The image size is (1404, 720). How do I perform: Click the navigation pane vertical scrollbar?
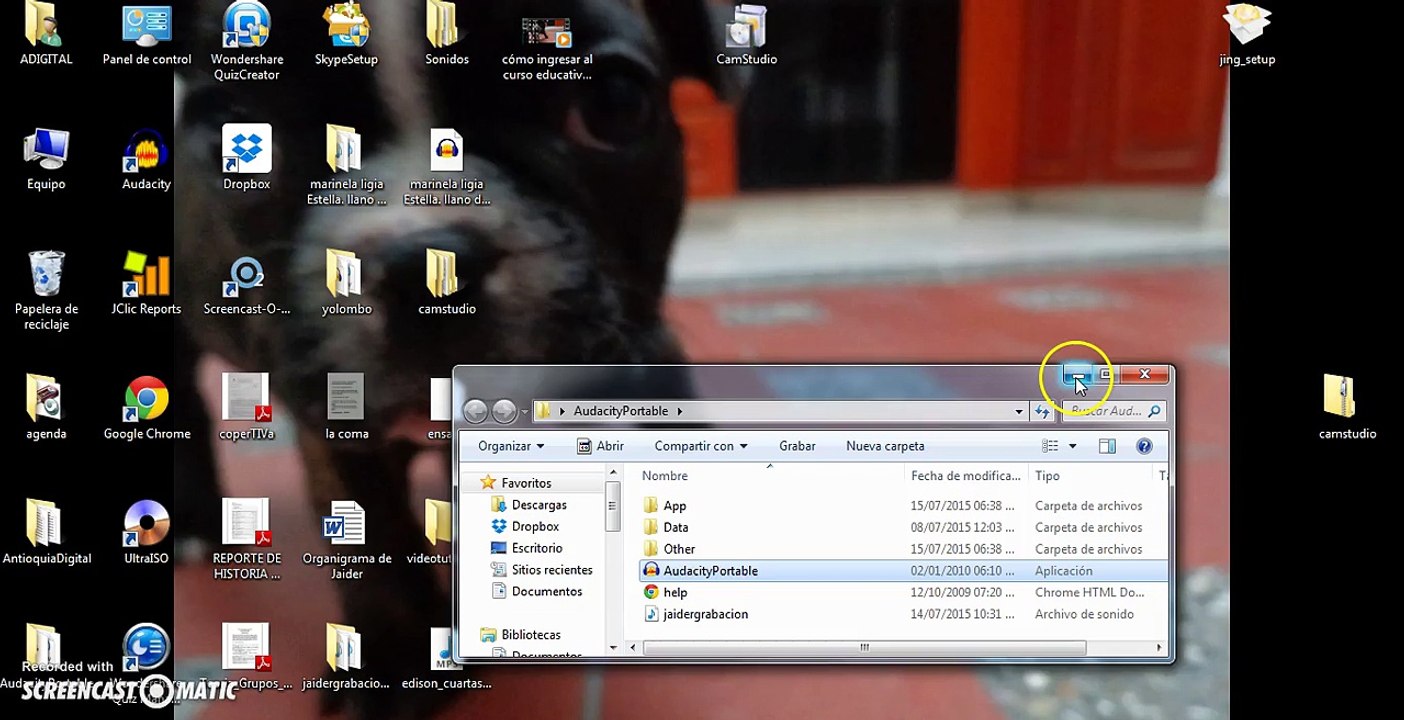612,505
